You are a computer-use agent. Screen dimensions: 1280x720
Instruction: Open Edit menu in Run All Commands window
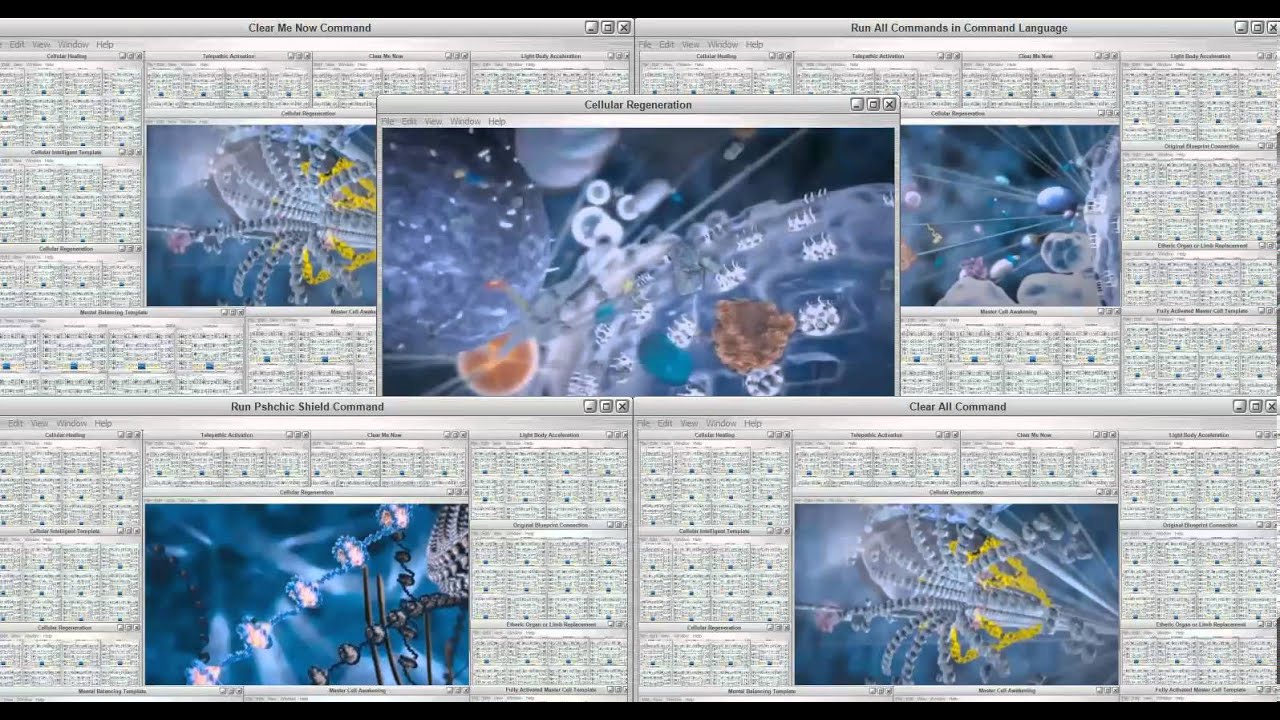[x=666, y=44]
